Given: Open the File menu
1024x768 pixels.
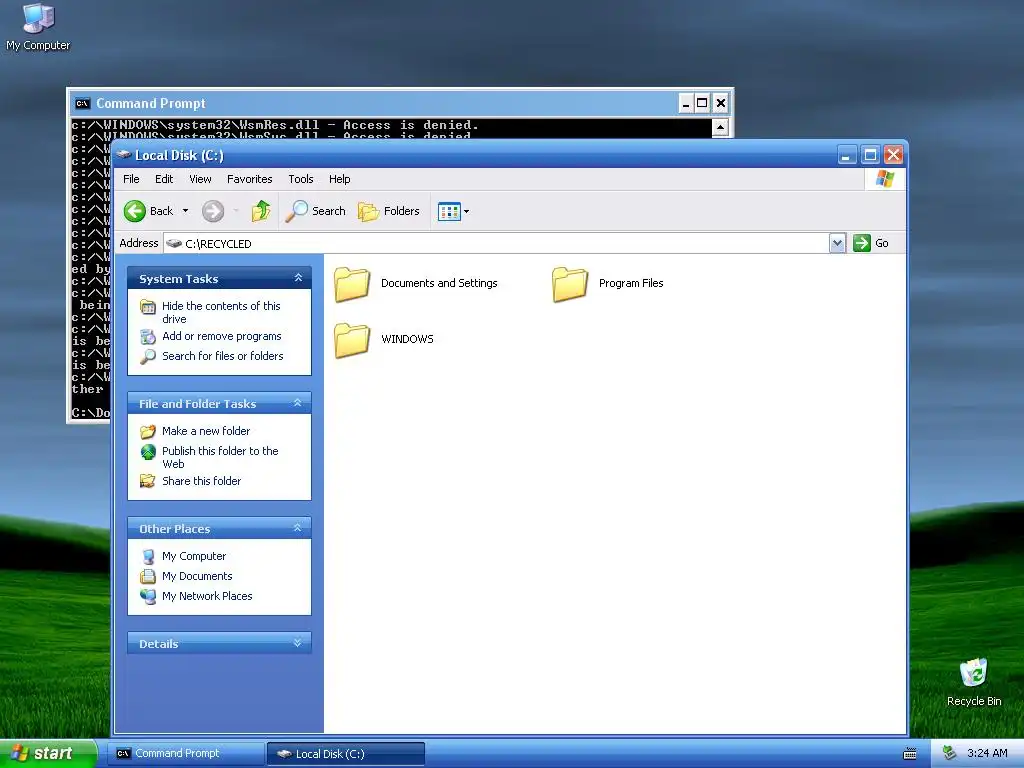Looking at the screenshot, I should click(x=131, y=179).
